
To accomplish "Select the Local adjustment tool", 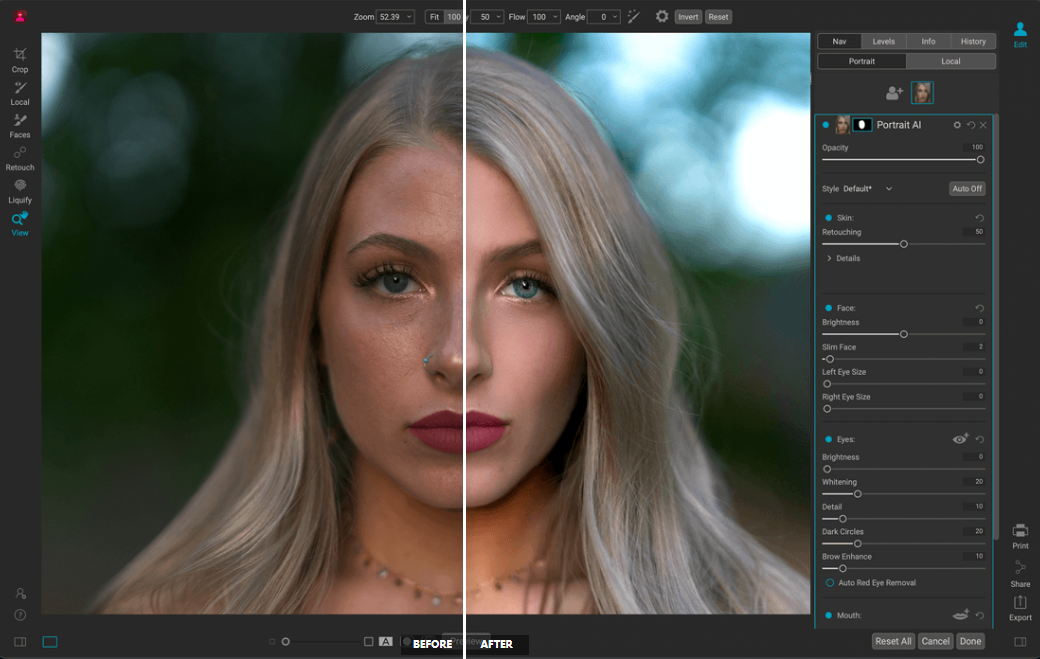I will pos(20,91).
